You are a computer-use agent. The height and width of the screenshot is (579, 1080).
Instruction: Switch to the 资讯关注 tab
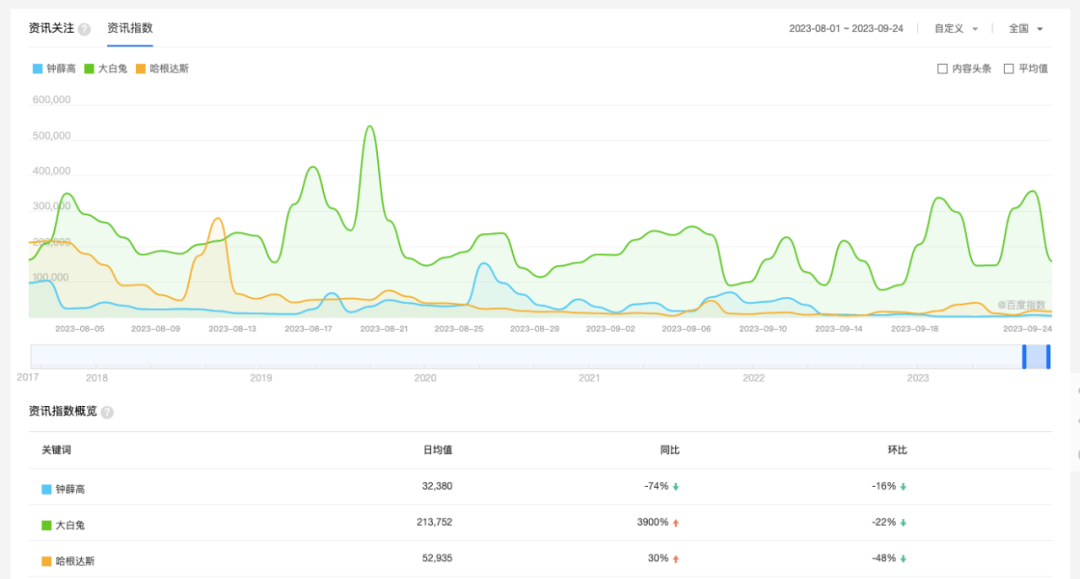(51, 28)
